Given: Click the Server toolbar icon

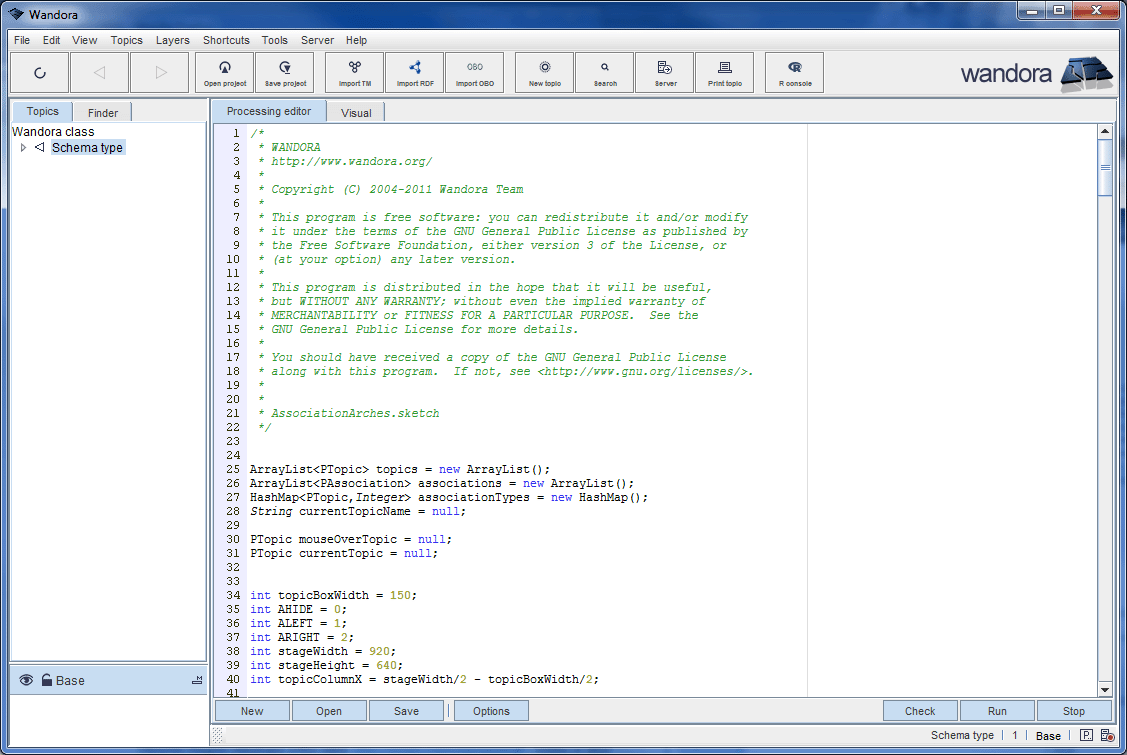Looking at the screenshot, I should click(663, 72).
